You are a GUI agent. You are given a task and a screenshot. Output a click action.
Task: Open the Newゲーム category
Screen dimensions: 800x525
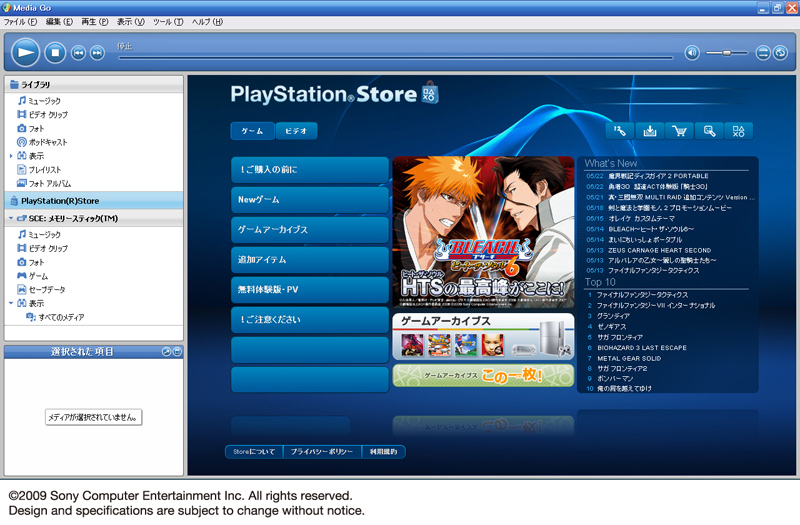click(x=310, y=200)
